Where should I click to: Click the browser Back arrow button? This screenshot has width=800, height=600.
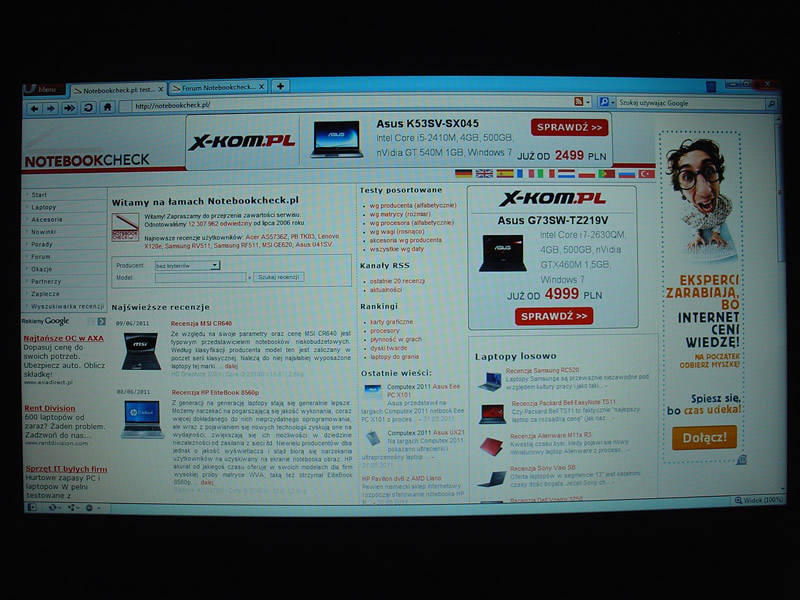click(35, 108)
